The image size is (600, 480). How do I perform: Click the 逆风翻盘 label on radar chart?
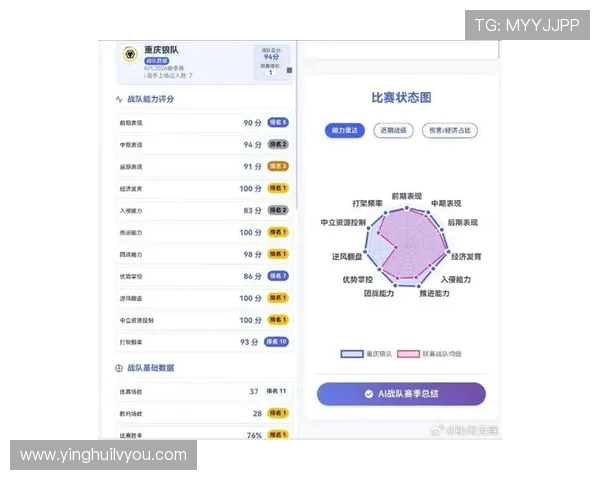point(347,256)
